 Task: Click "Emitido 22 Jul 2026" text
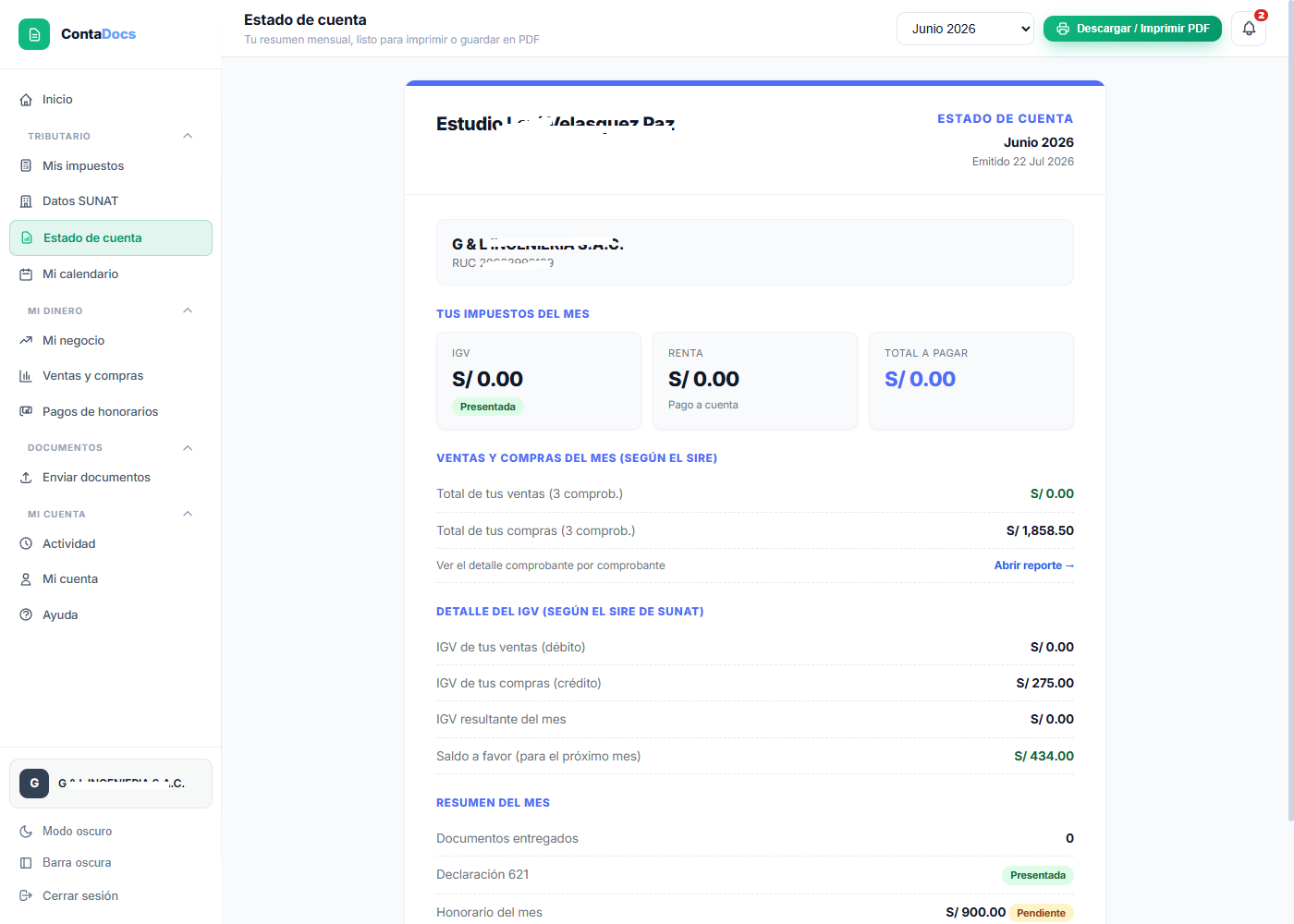[x=1022, y=162]
